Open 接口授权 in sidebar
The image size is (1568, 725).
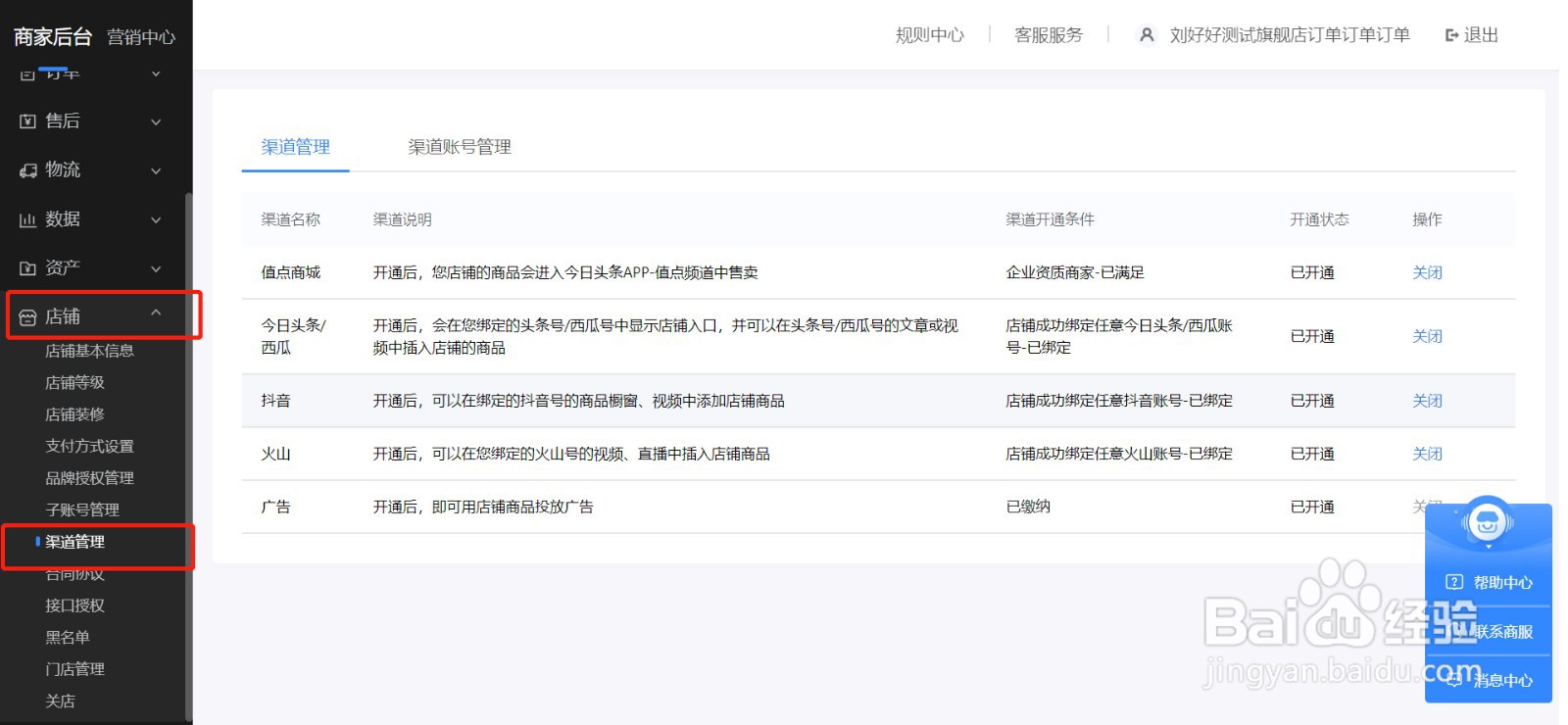tap(74, 605)
